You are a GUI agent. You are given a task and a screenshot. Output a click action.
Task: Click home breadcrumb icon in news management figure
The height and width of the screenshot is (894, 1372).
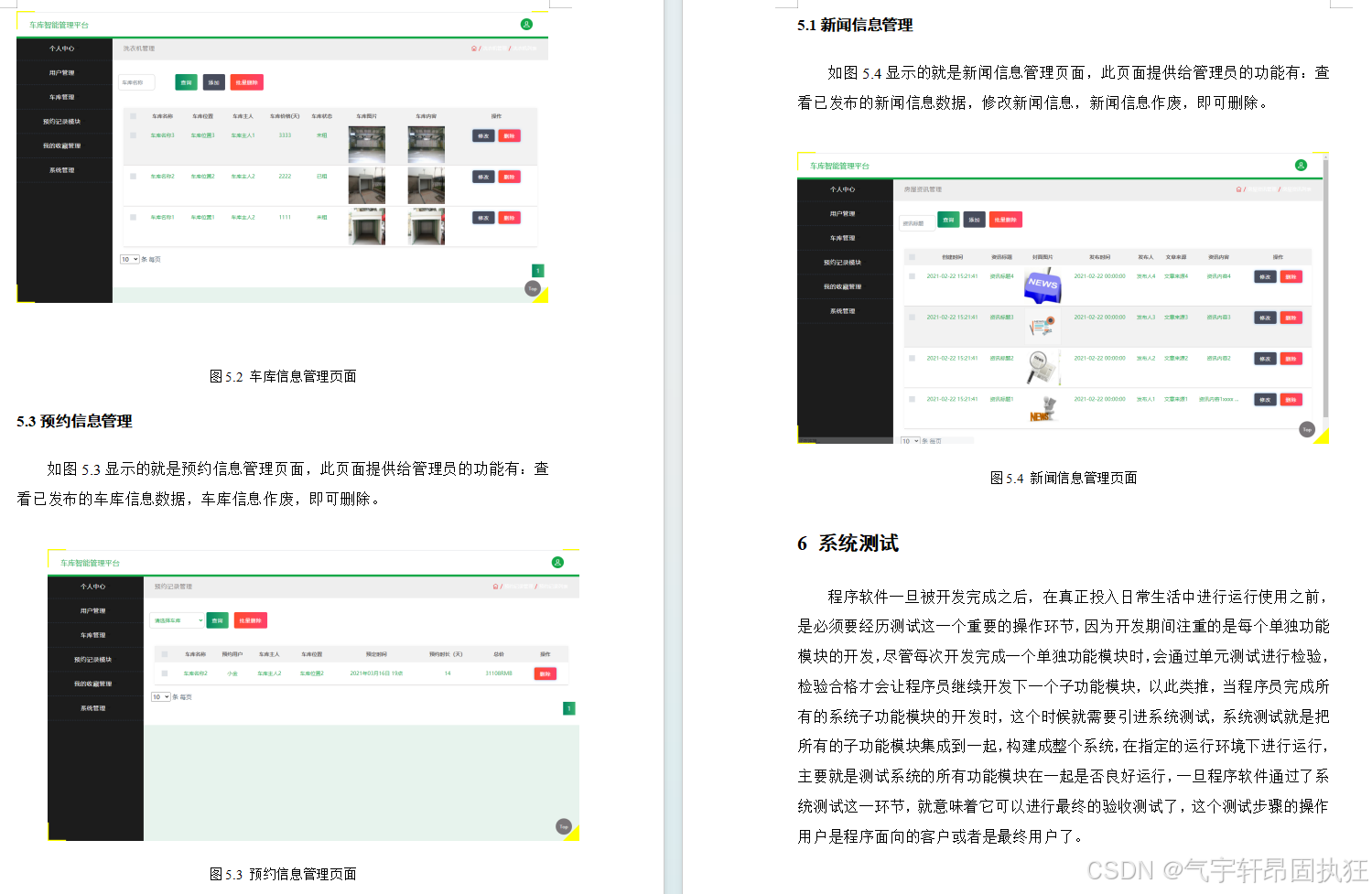(1238, 189)
